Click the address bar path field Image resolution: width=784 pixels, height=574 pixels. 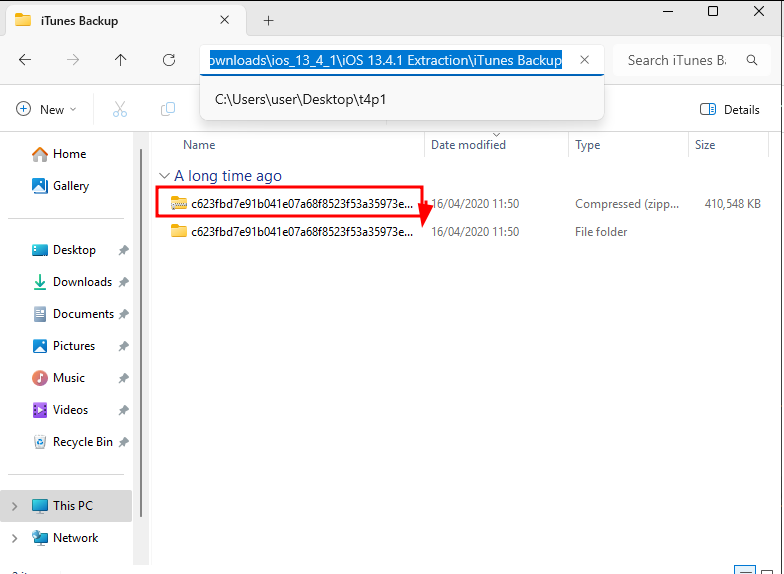386,60
